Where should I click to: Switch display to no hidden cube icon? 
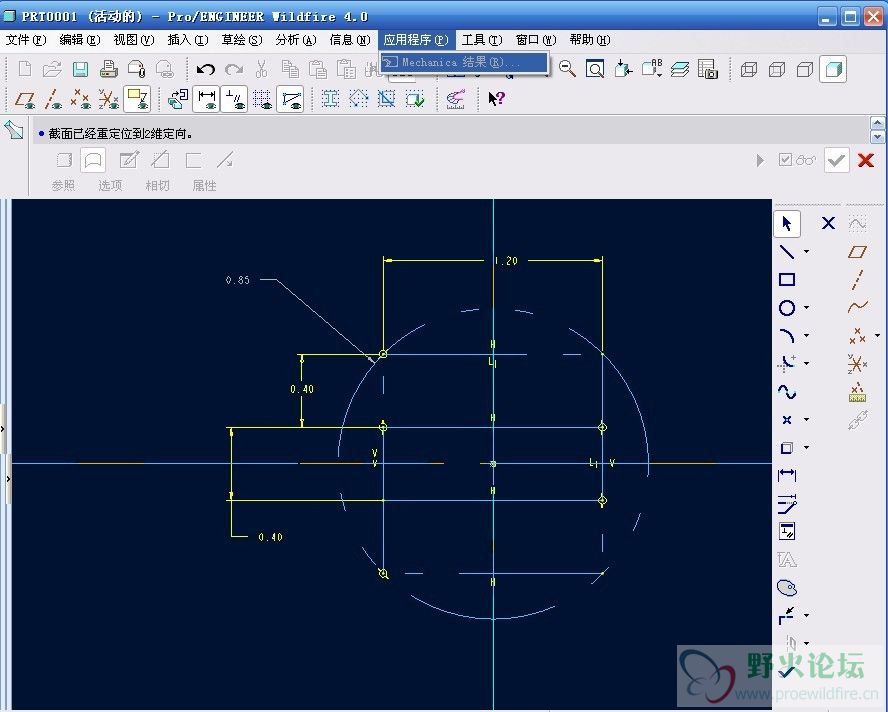(805, 69)
